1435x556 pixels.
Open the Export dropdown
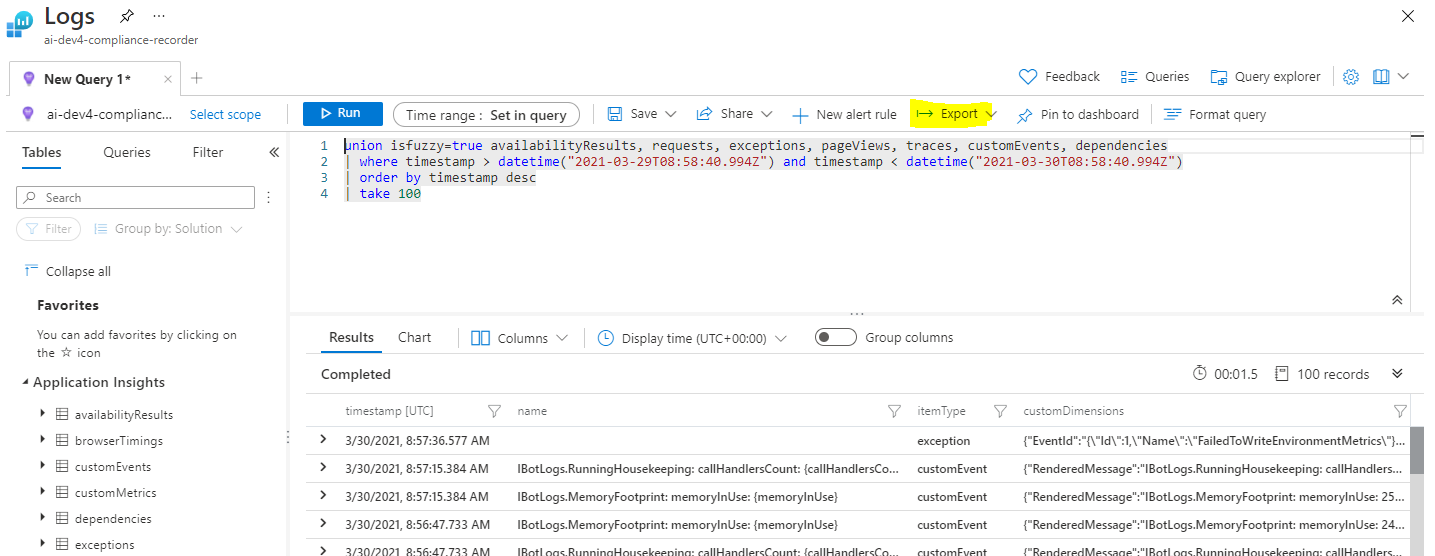coord(956,114)
